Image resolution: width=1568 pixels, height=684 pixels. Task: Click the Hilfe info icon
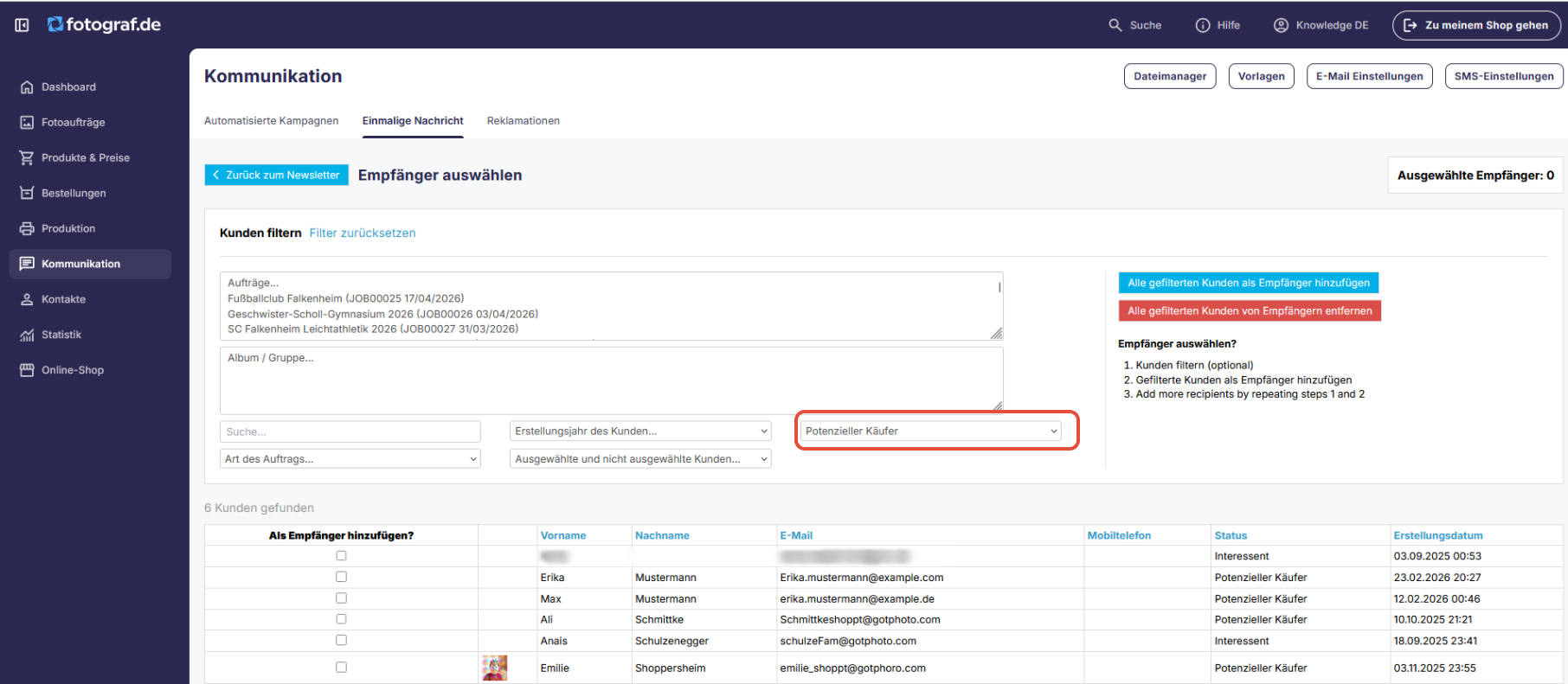(x=1203, y=25)
